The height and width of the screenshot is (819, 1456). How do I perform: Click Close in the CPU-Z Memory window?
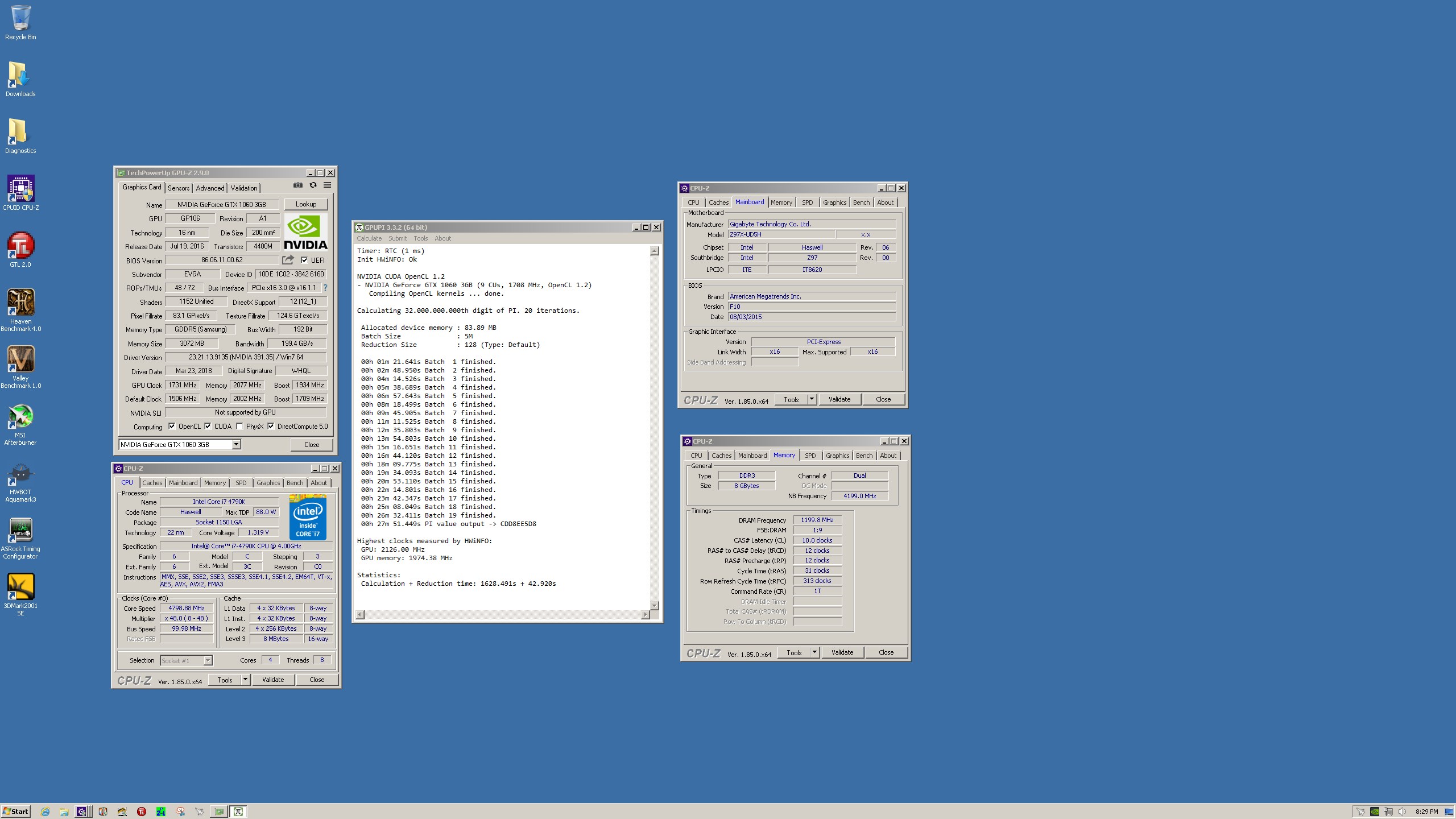(886, 652)
